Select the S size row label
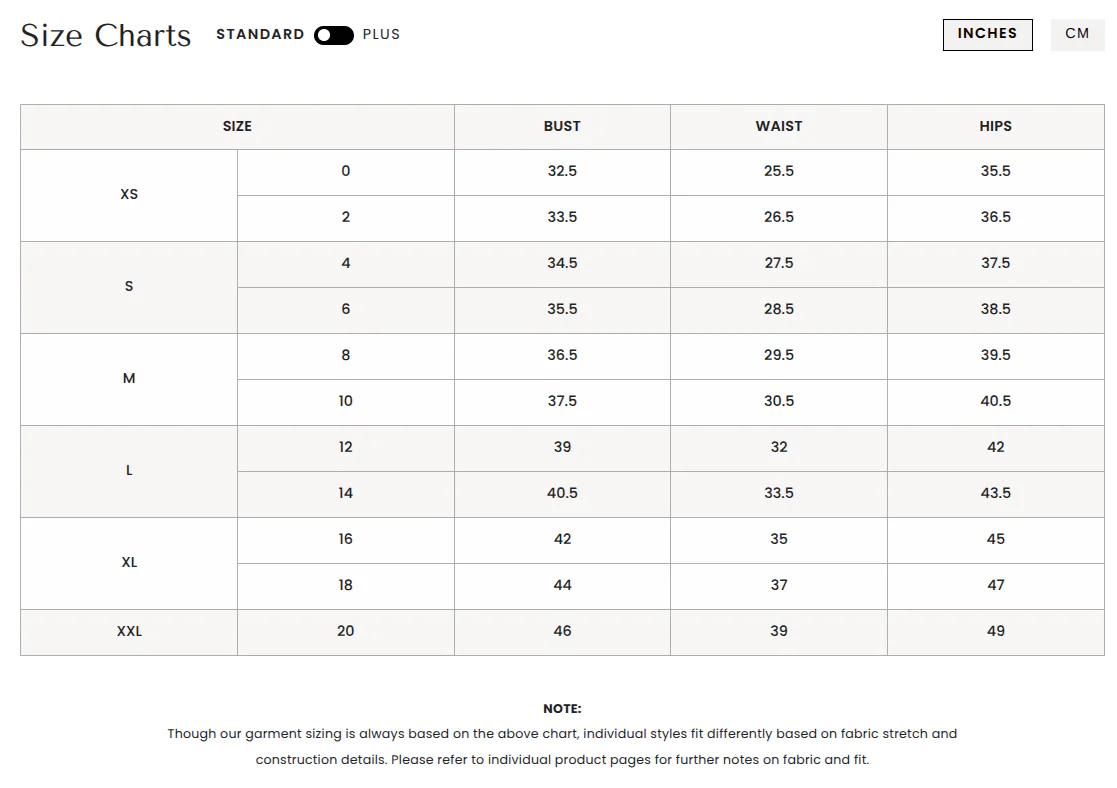The height and width of the screenshot is (788, 1117). [x=129, y=286]
